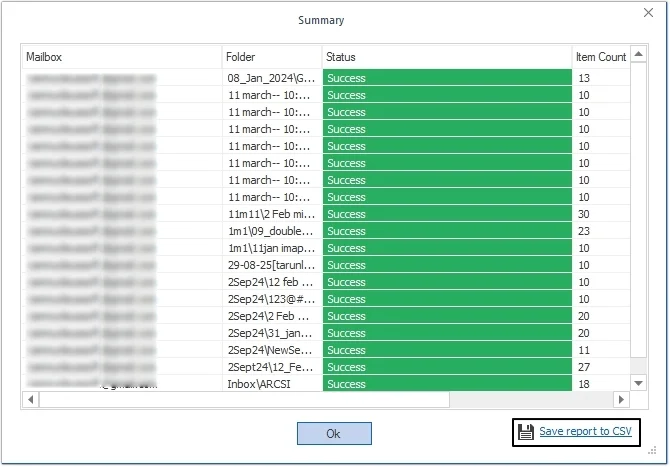Select the 08_Jan_2024\G... folder cell
Screen dimensions: 670x467
(x=272, y=78)
